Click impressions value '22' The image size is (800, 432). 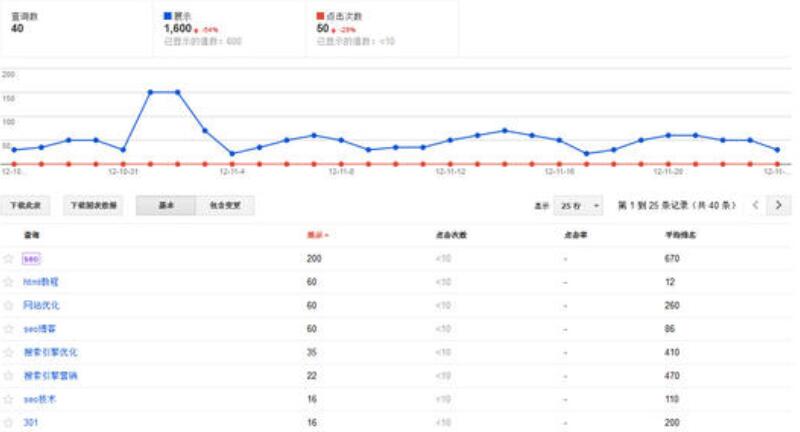coord(312,375)
